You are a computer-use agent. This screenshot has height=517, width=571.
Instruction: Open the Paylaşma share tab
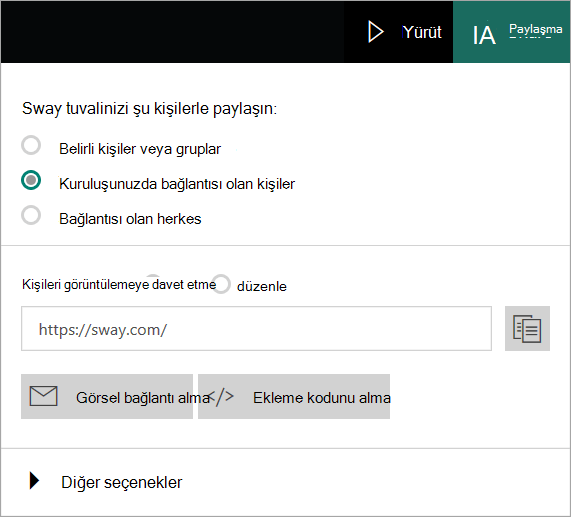(511, 32)
